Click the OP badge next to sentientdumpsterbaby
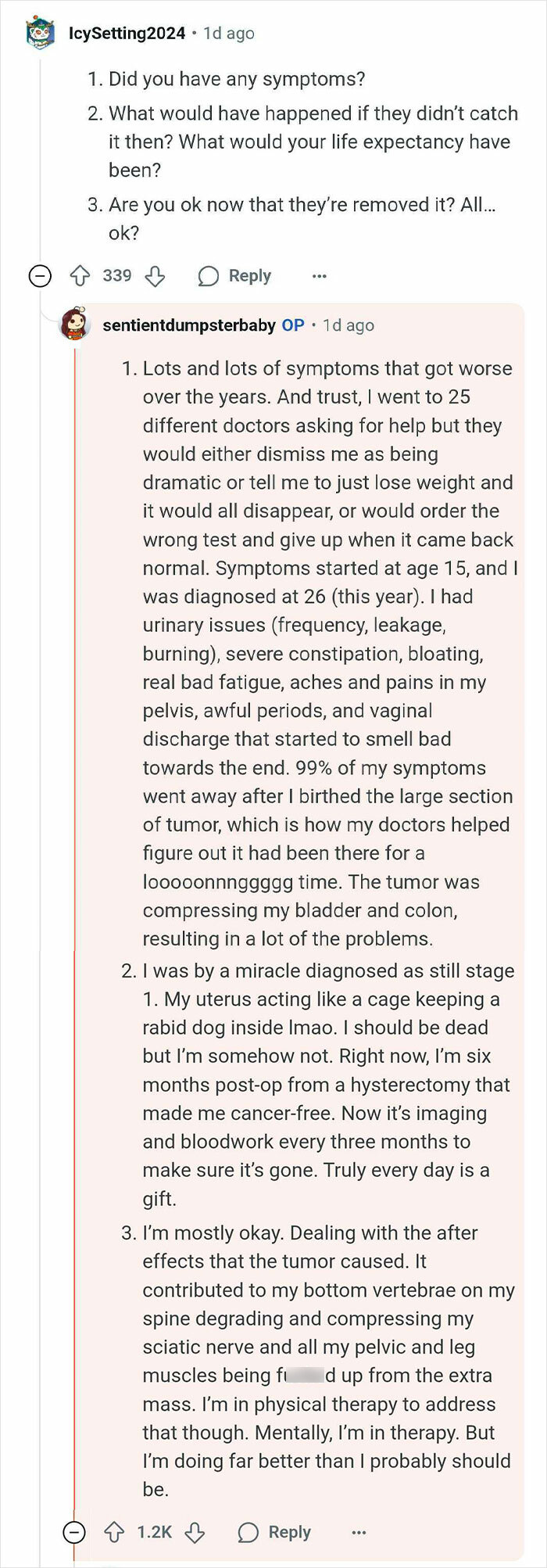 (293, 325)
